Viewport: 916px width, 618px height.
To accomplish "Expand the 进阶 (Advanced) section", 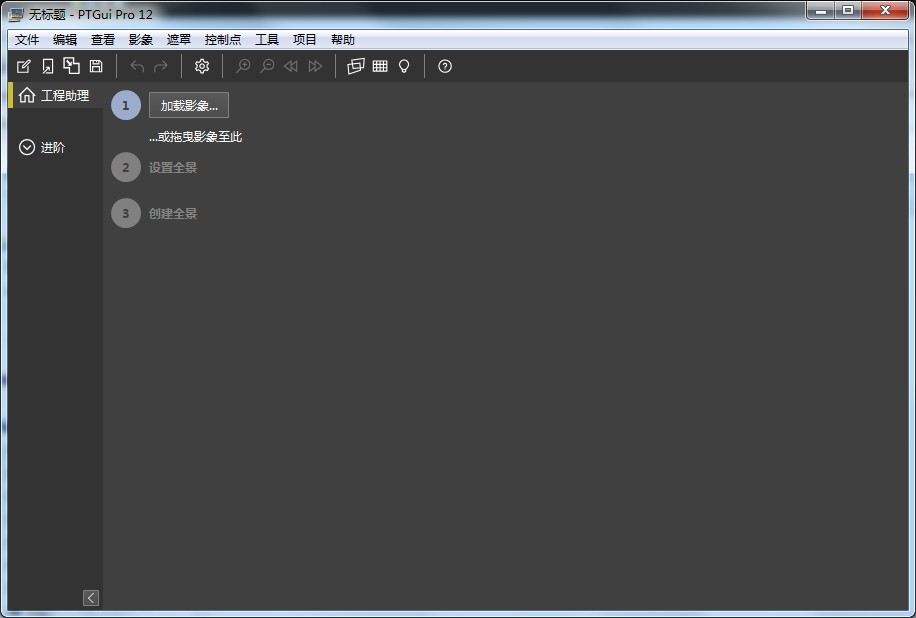I will coord(42,147).
